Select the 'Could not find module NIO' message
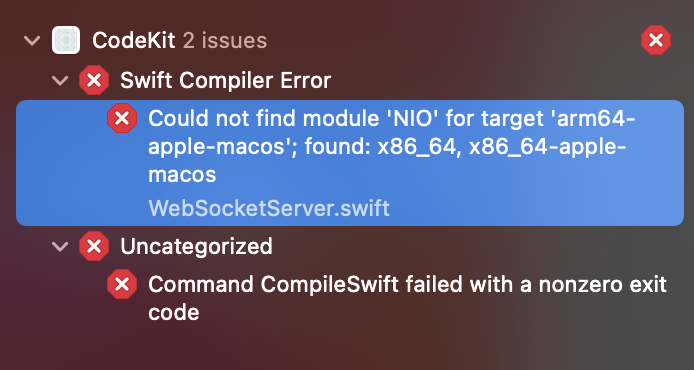Image resolution: width=694 pixels, height=370 pixels. pos(391,146)
